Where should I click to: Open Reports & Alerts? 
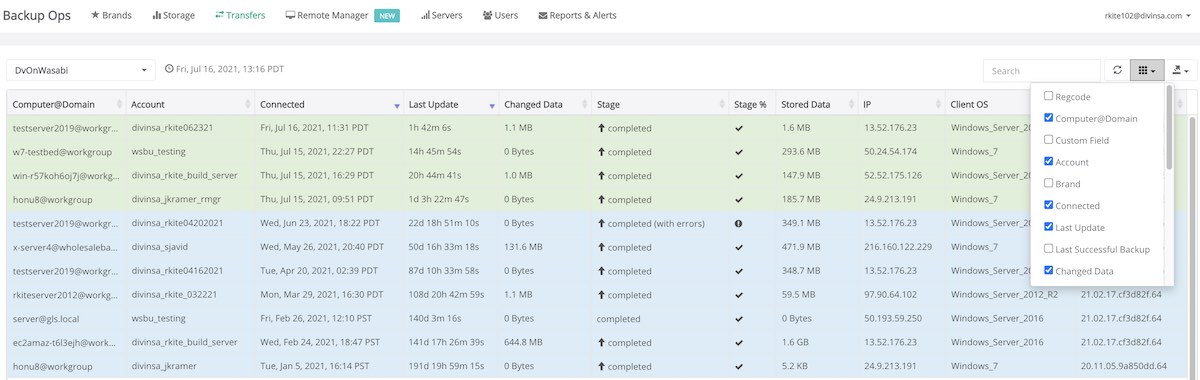coord(577,15)
